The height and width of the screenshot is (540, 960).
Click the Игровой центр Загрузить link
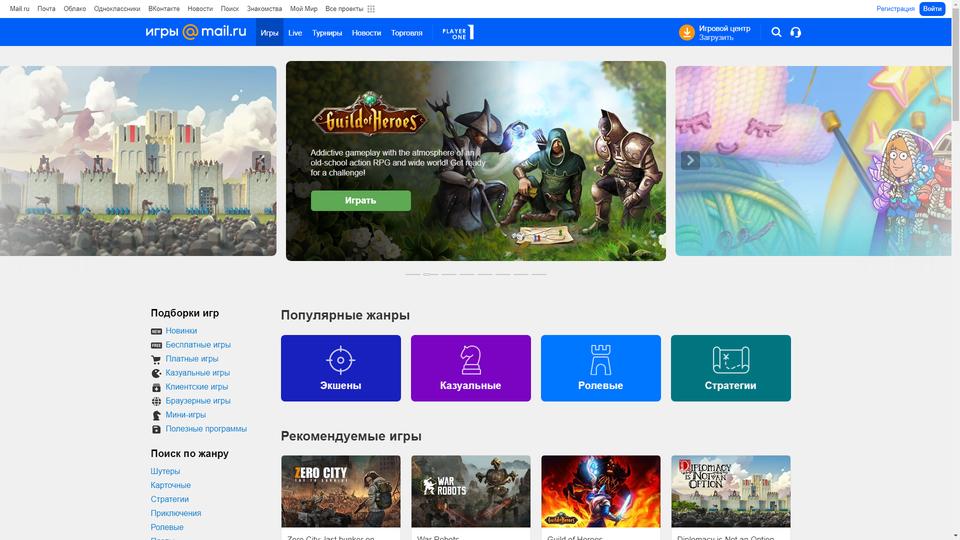tap(714, 33)
